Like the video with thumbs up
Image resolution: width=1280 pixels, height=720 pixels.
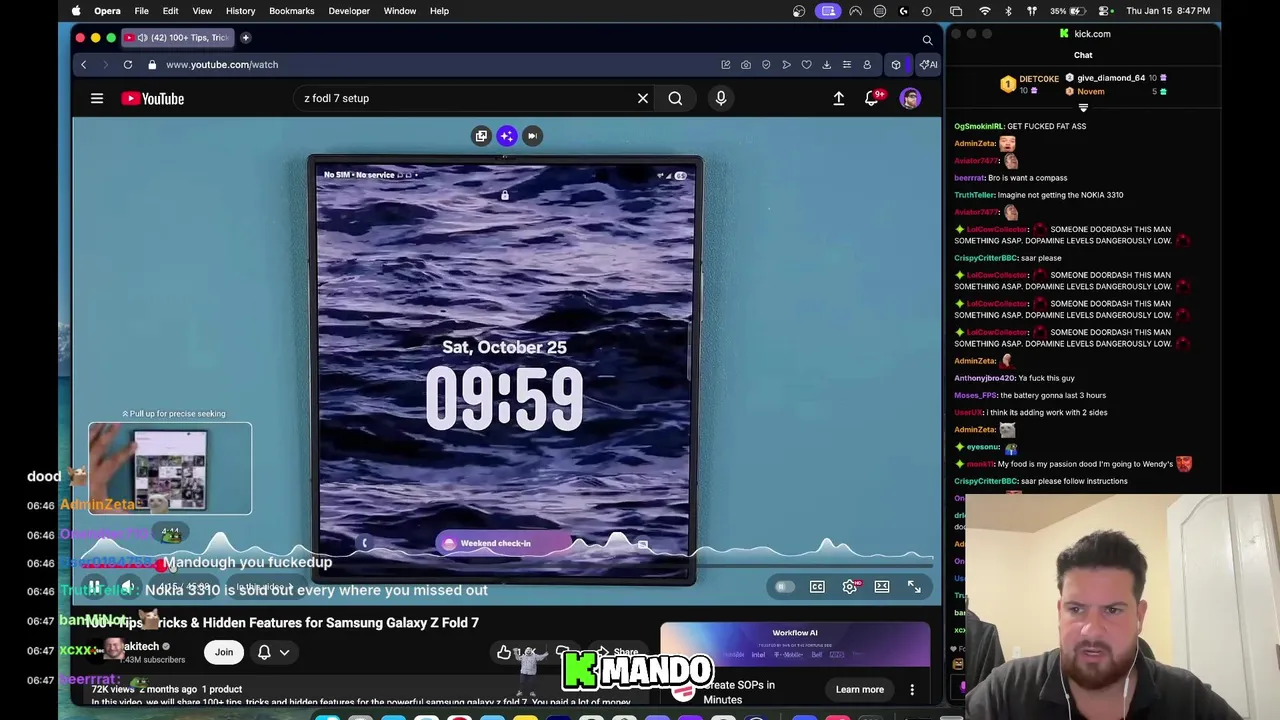click(x=504, y=653)
